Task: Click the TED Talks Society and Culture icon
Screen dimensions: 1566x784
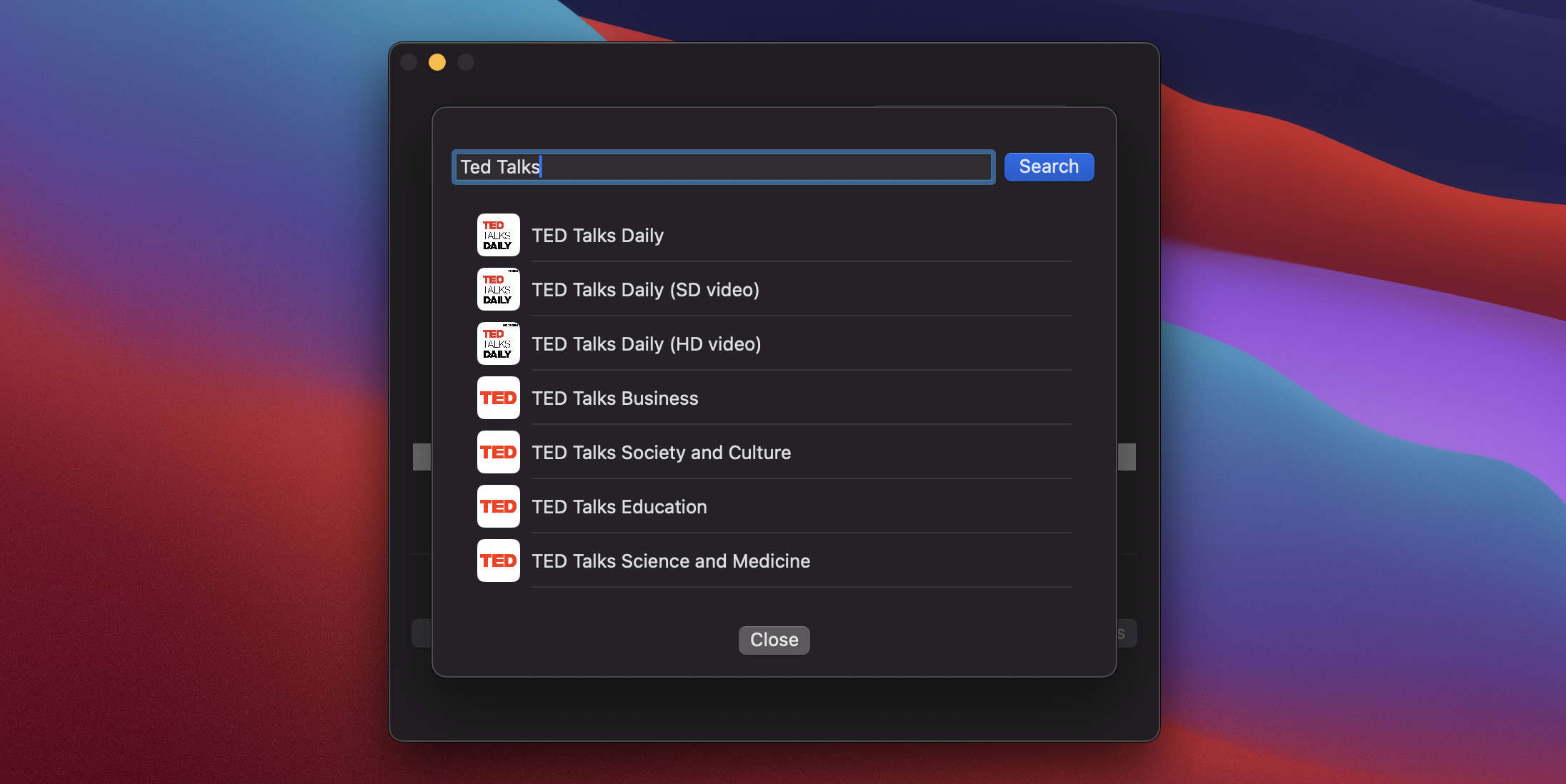Action: tap(498, 452)
